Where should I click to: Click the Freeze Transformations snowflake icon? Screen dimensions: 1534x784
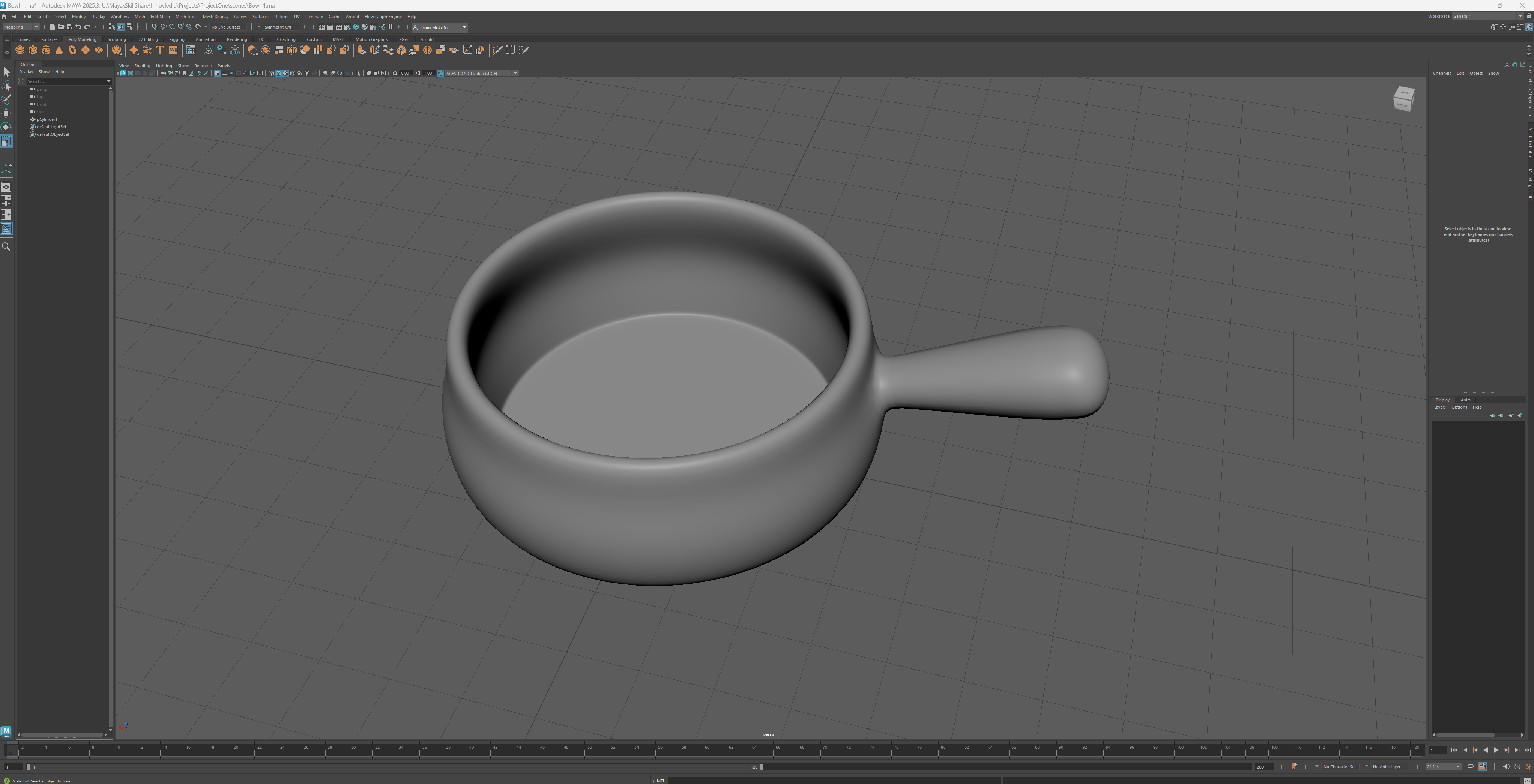click(x=234, y=50)
